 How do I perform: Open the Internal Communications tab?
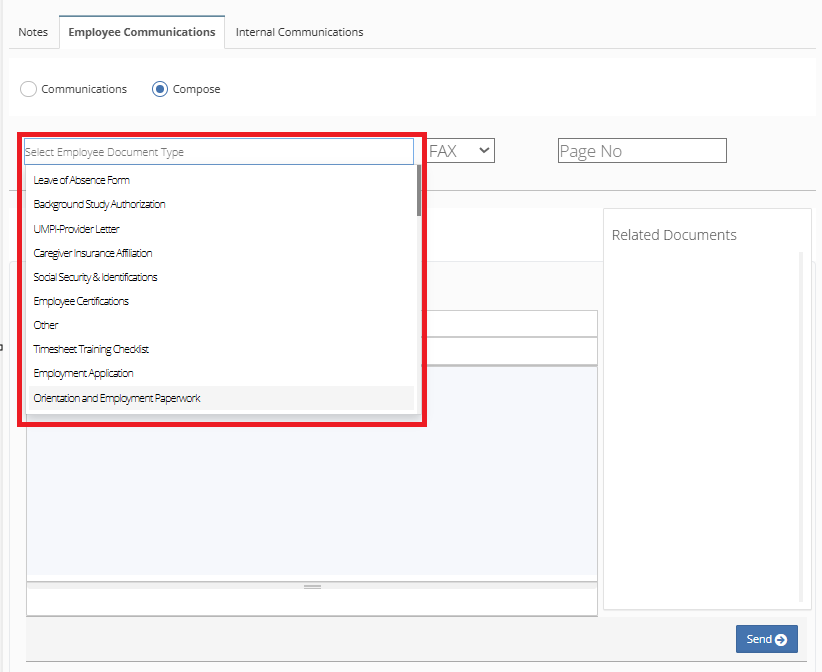299,32
